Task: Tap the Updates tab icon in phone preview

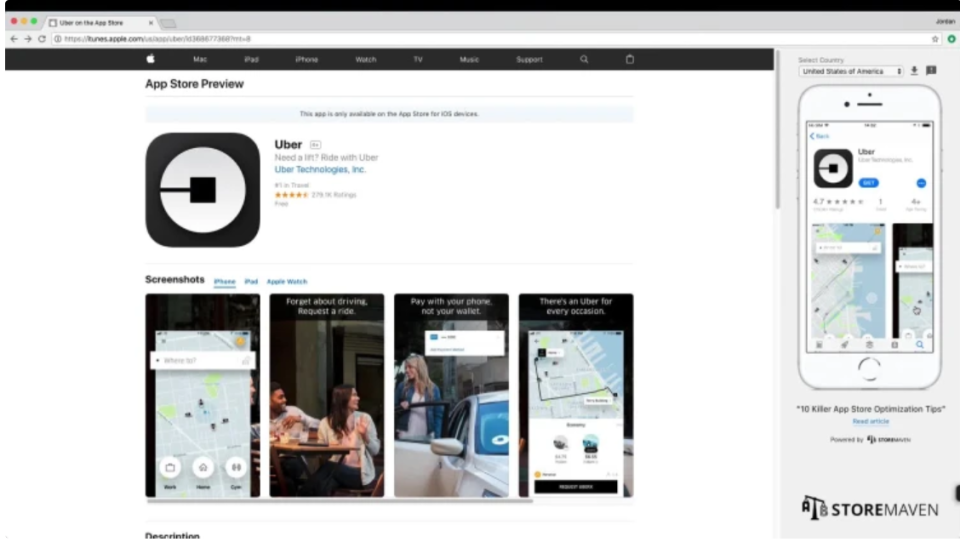Action: [x=894, y=345]
